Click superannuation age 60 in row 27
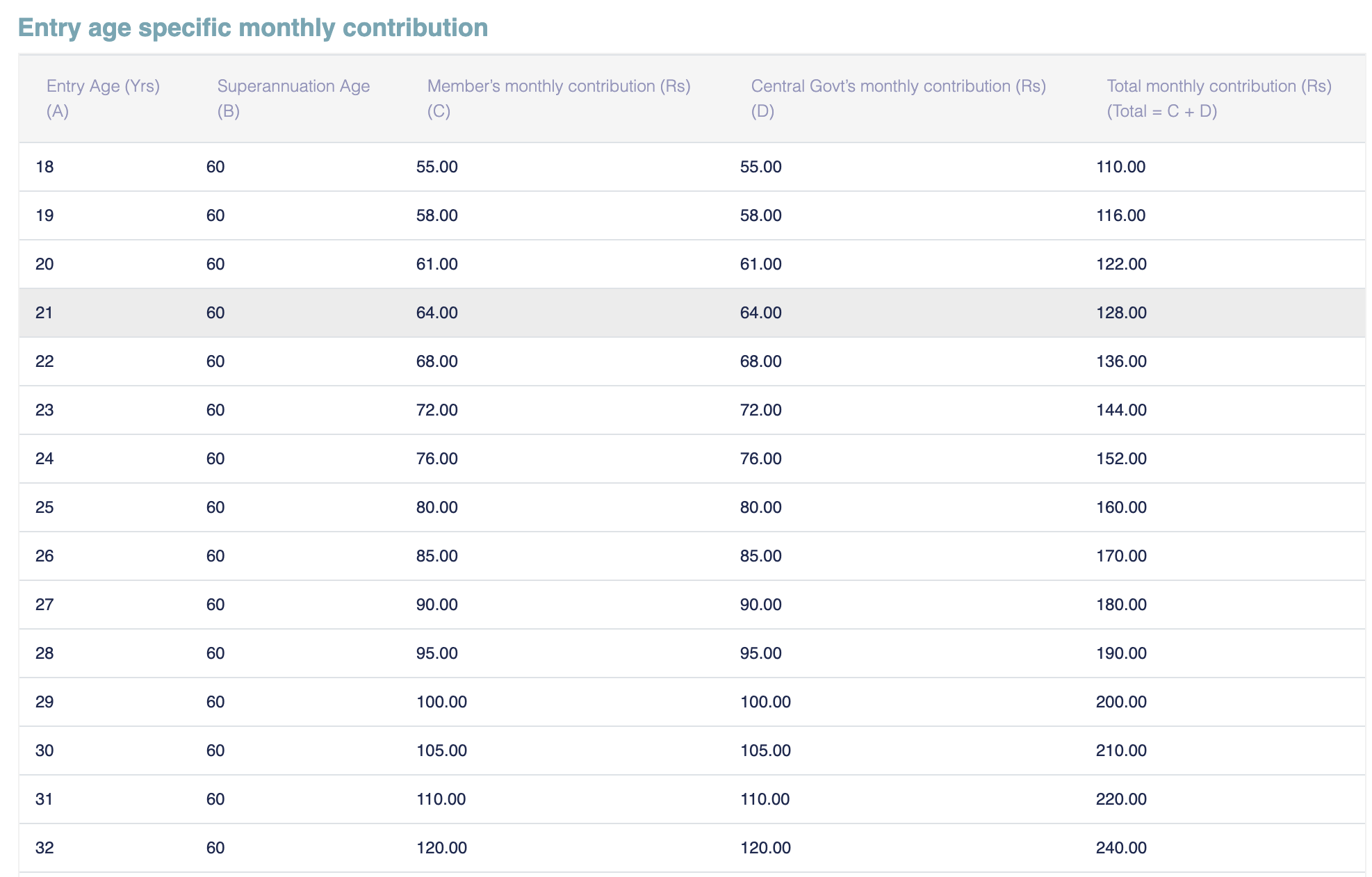The height and width of the screenshot is (877, 1372). pos(215,605)
